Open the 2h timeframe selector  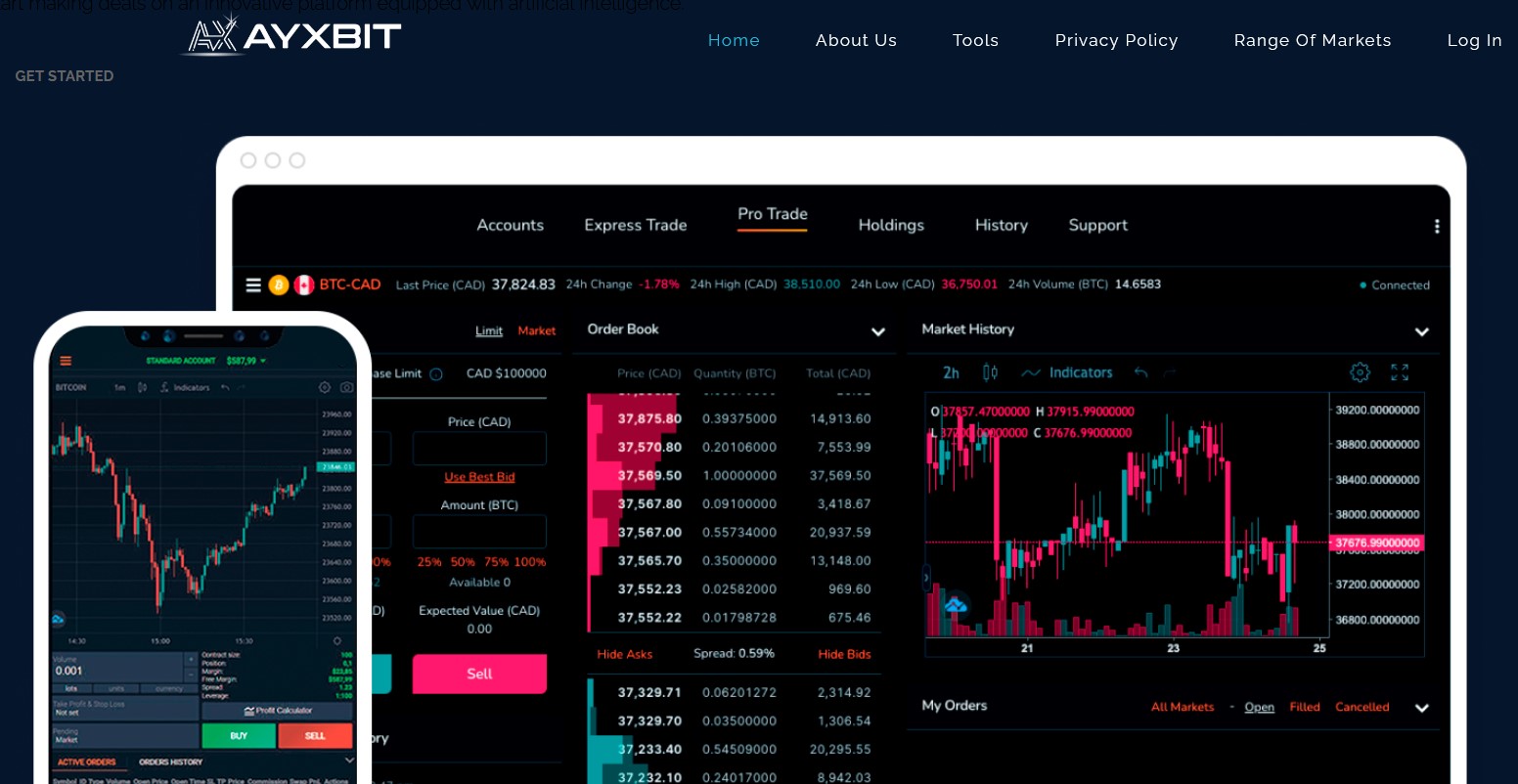tap(951, 372)
